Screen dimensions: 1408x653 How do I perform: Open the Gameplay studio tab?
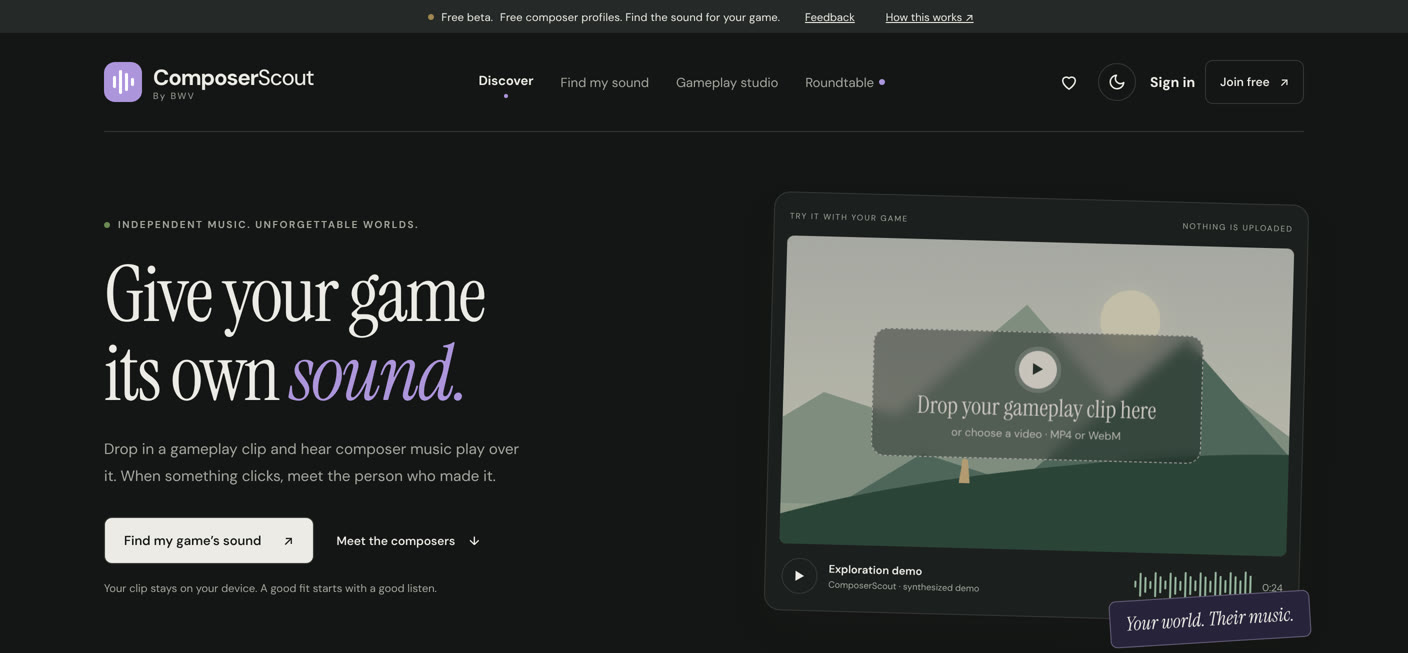pos(727,83)
